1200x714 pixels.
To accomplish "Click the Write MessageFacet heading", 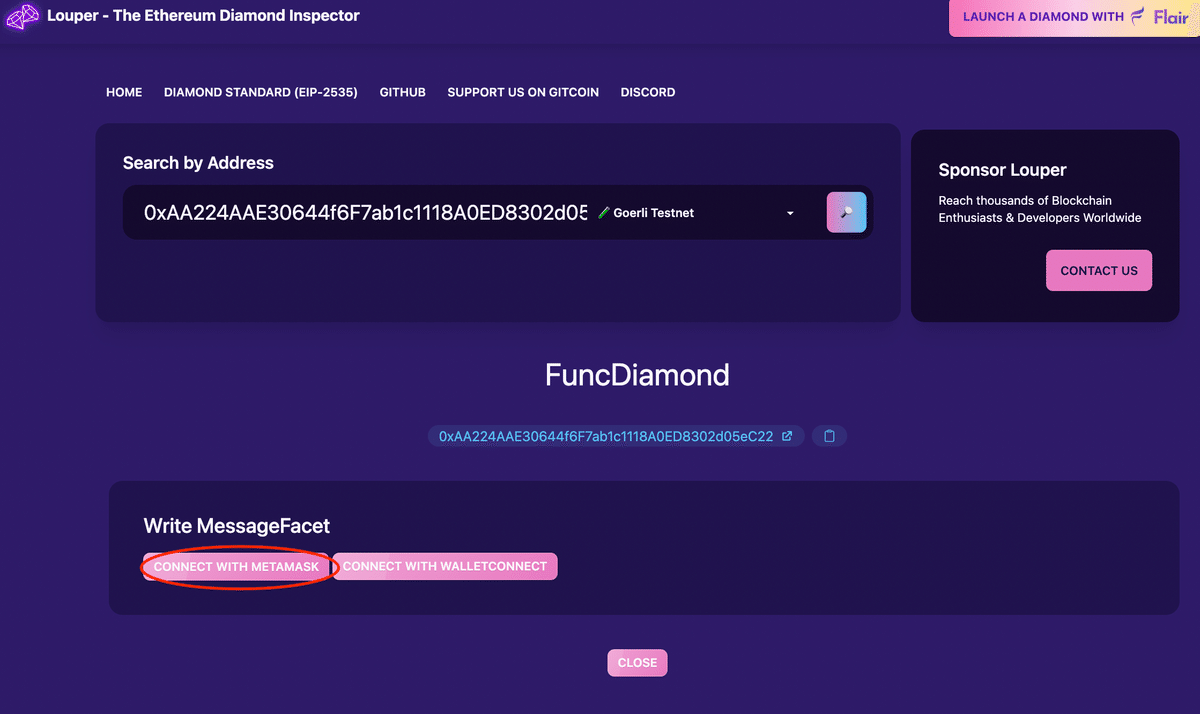I will pos(237,526).
